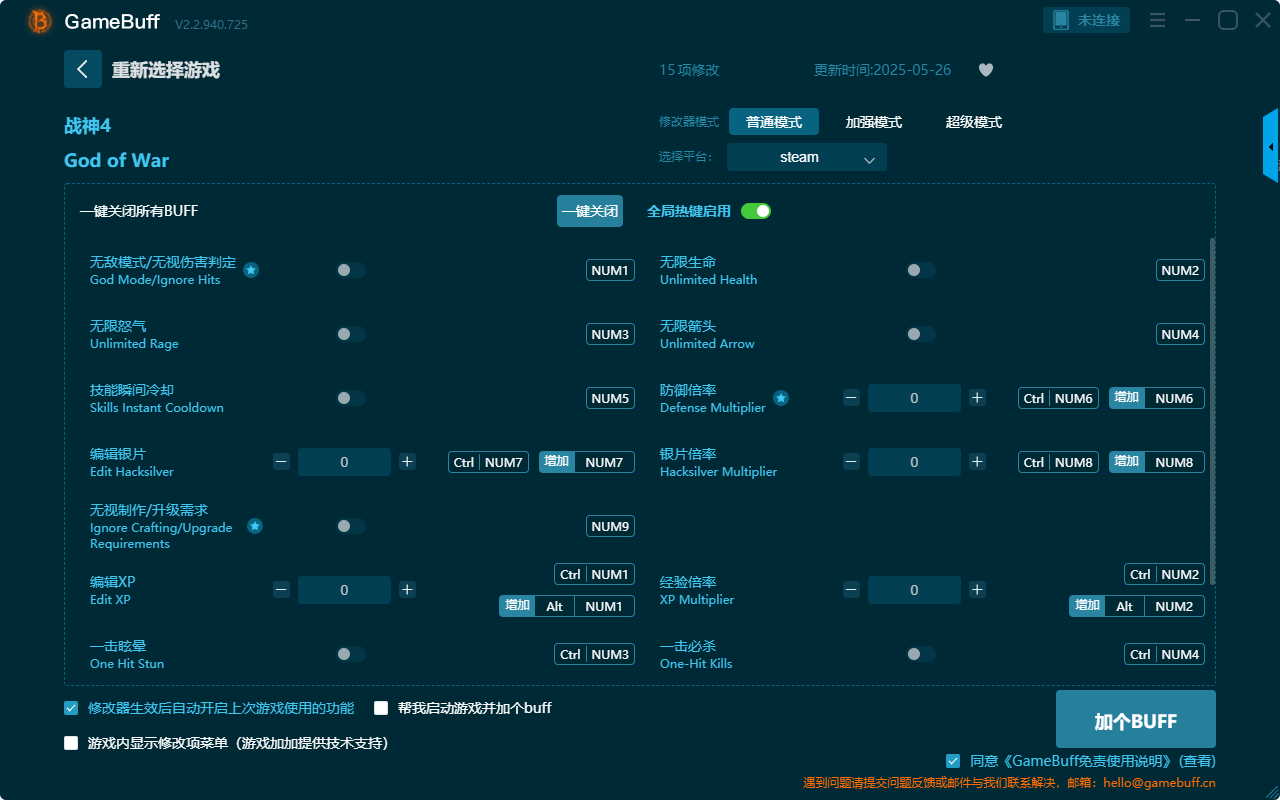Select 加强模式 trainer mode tab
The width and height of the screenshot is (1280, 800).
(874, 122)
